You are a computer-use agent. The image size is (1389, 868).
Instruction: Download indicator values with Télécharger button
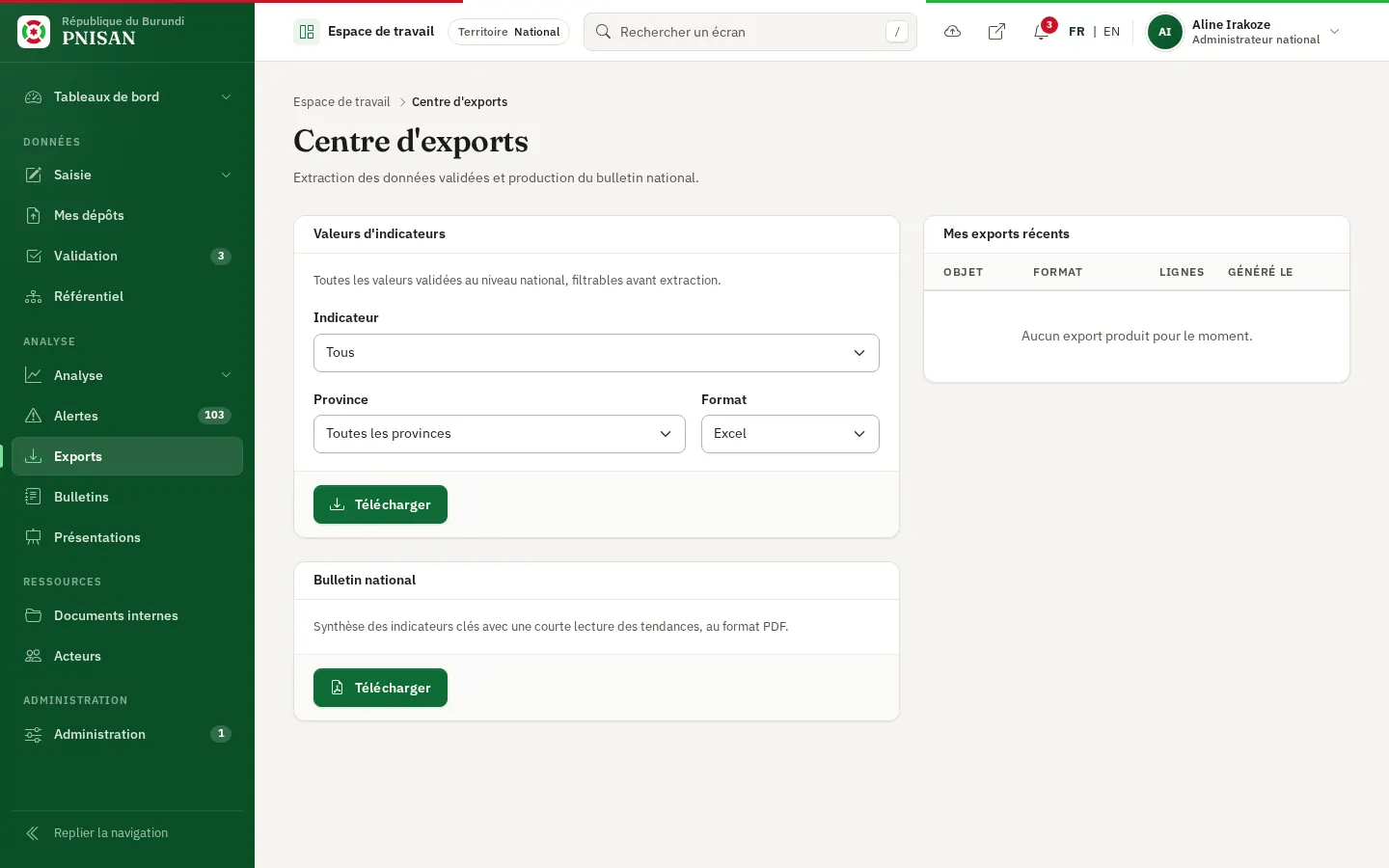tap(380, 504)
